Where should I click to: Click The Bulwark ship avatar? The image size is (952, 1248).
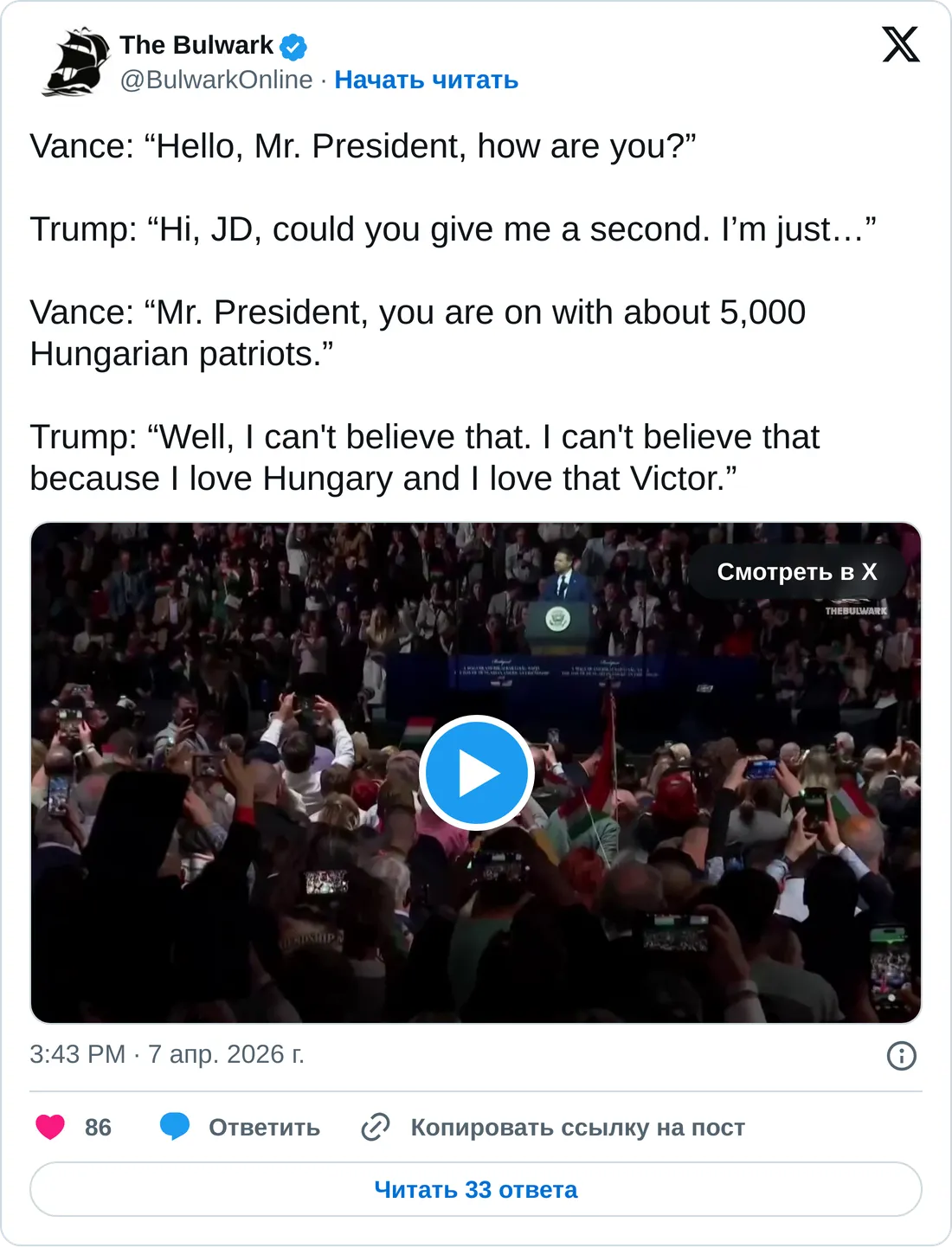point(76,61)
